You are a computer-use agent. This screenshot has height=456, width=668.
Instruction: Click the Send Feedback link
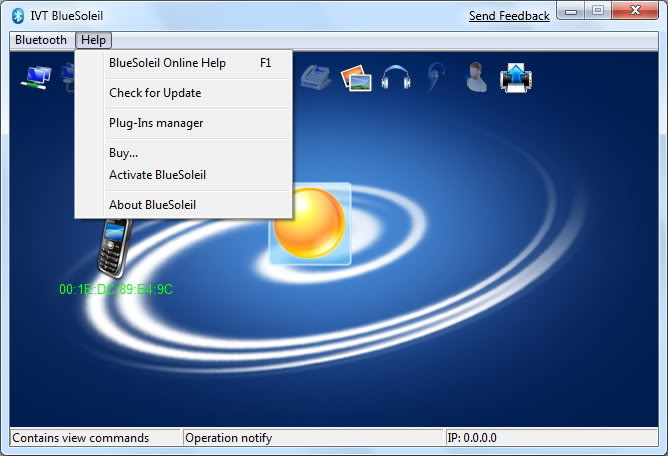509,16
